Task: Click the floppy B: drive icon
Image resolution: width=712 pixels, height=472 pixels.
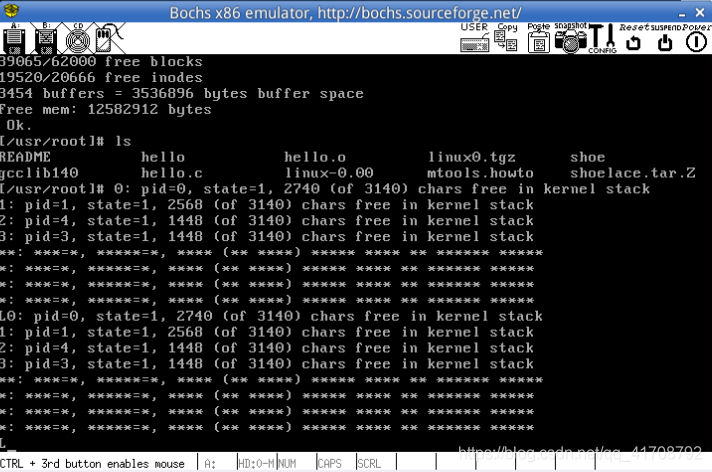Action: 46,38
